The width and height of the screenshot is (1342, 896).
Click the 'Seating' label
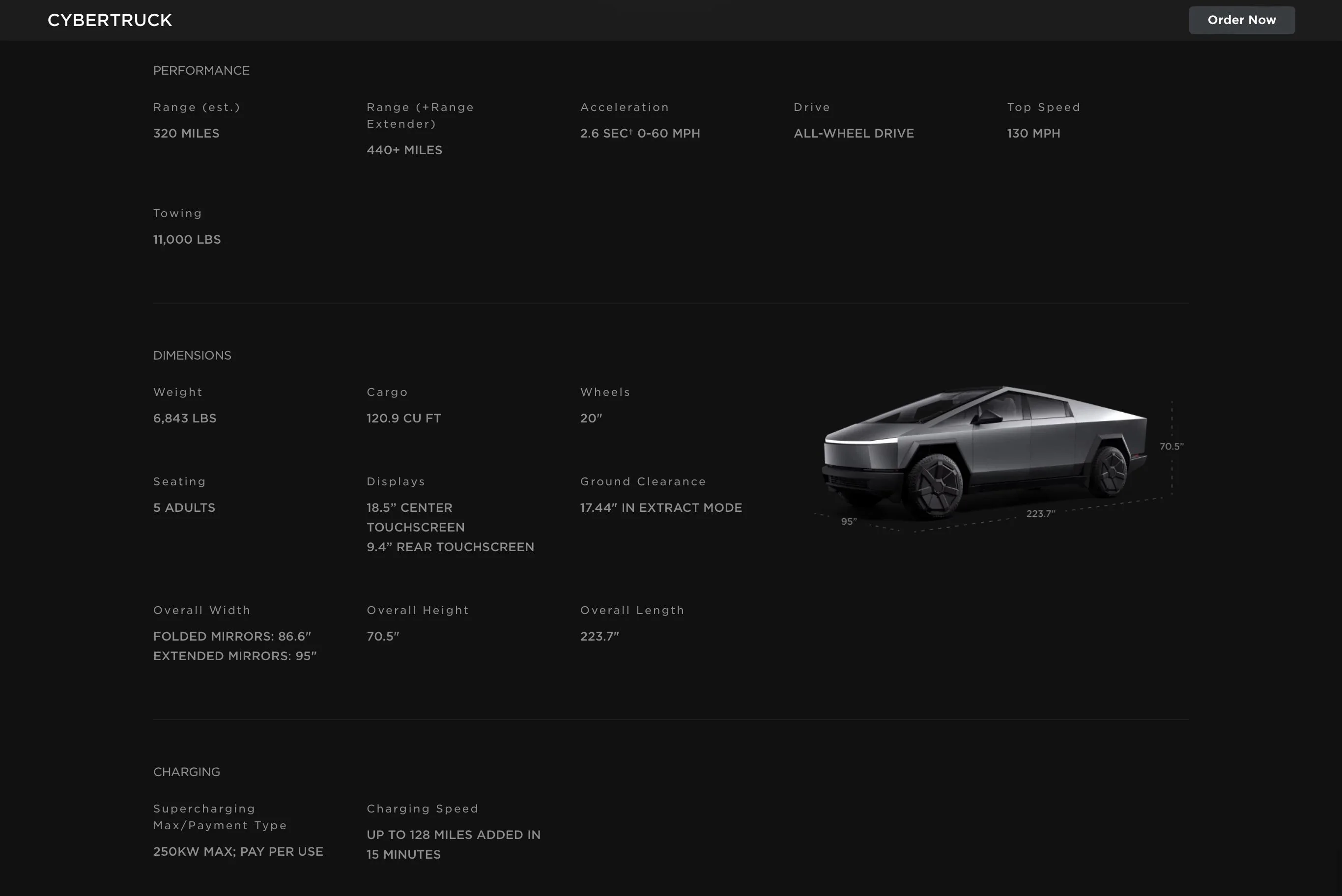point(179,482)
